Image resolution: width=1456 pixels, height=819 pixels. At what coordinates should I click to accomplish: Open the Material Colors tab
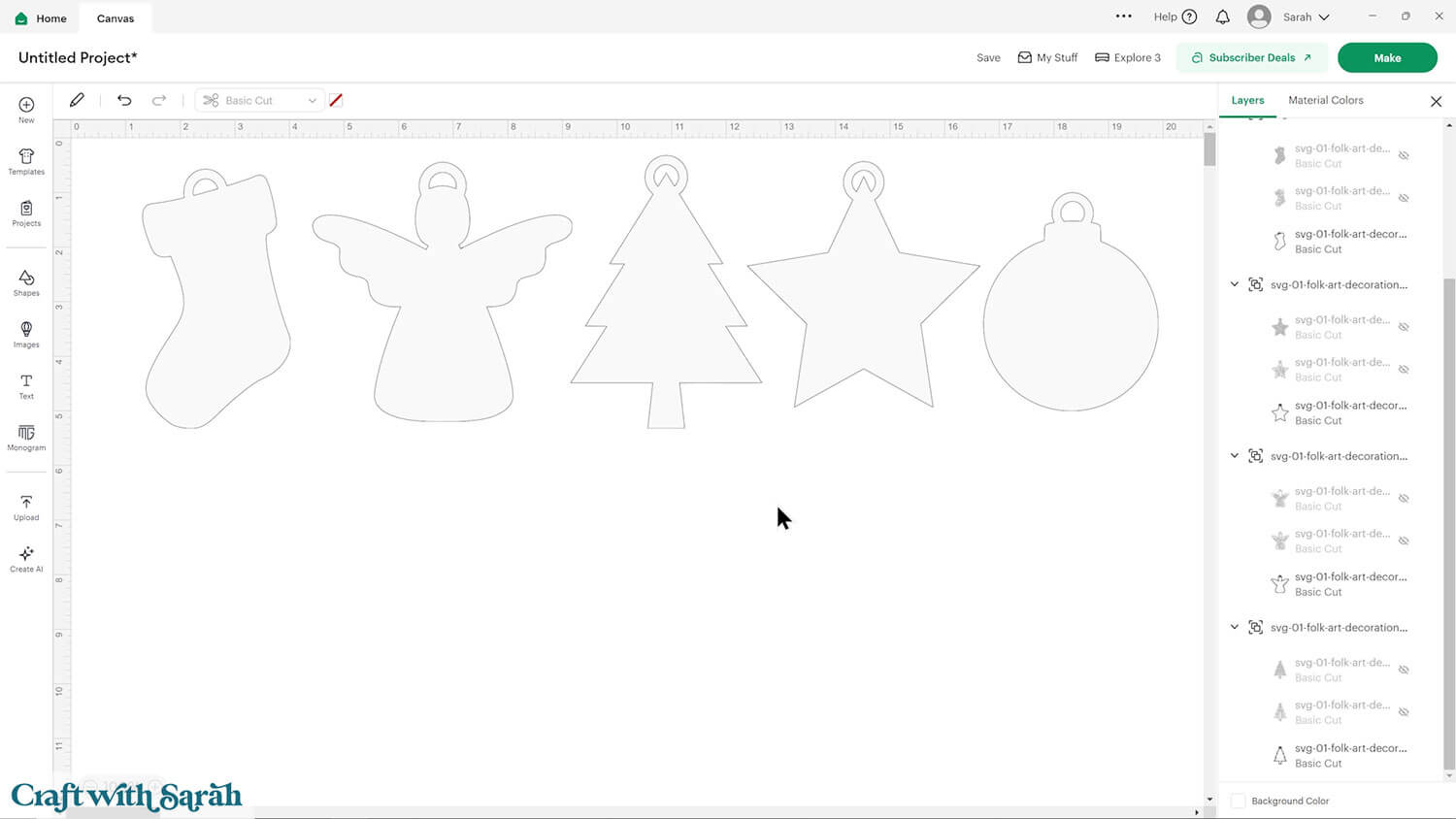[1326, 100]
